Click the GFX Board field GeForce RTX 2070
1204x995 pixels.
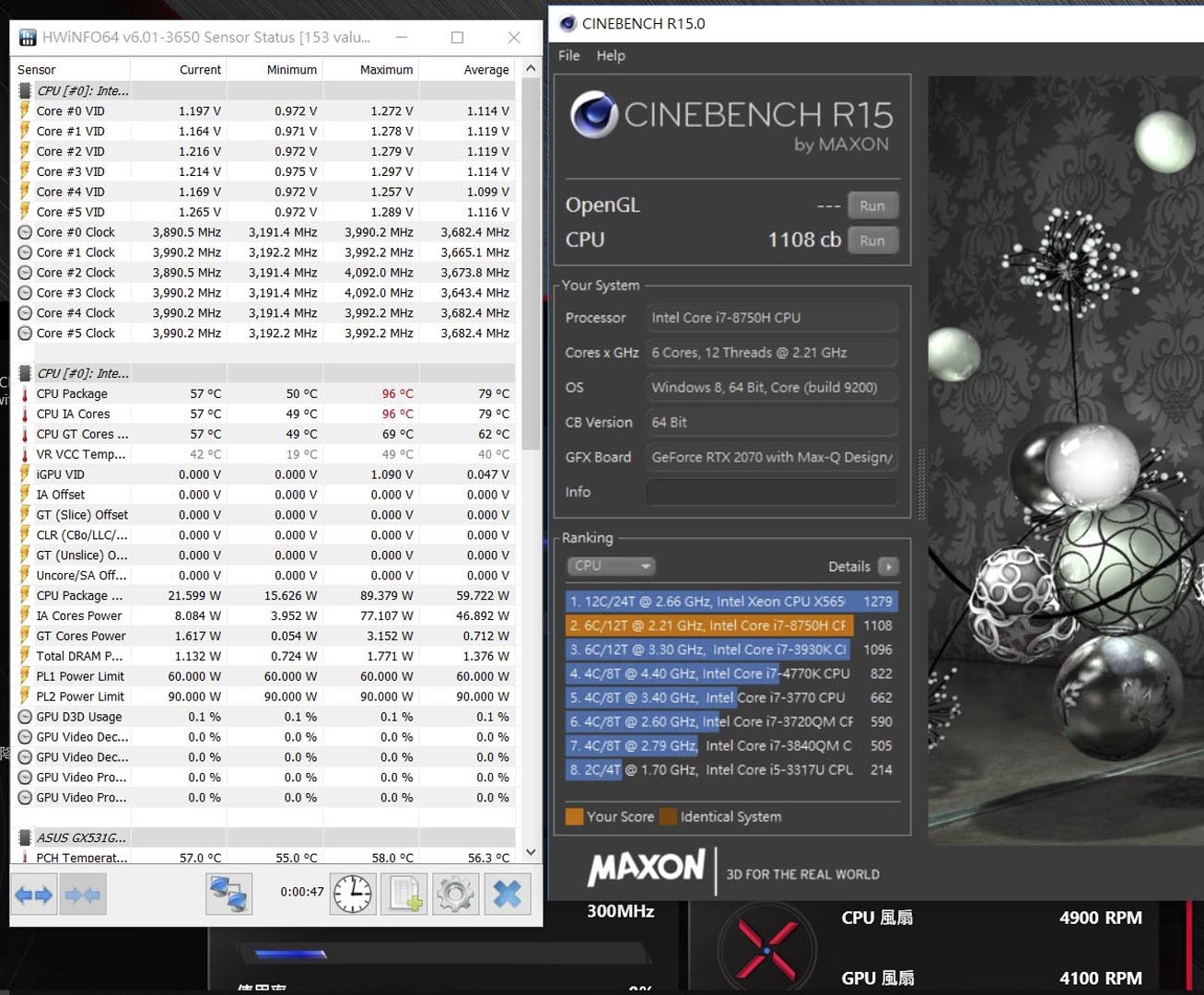pos(772,457)
